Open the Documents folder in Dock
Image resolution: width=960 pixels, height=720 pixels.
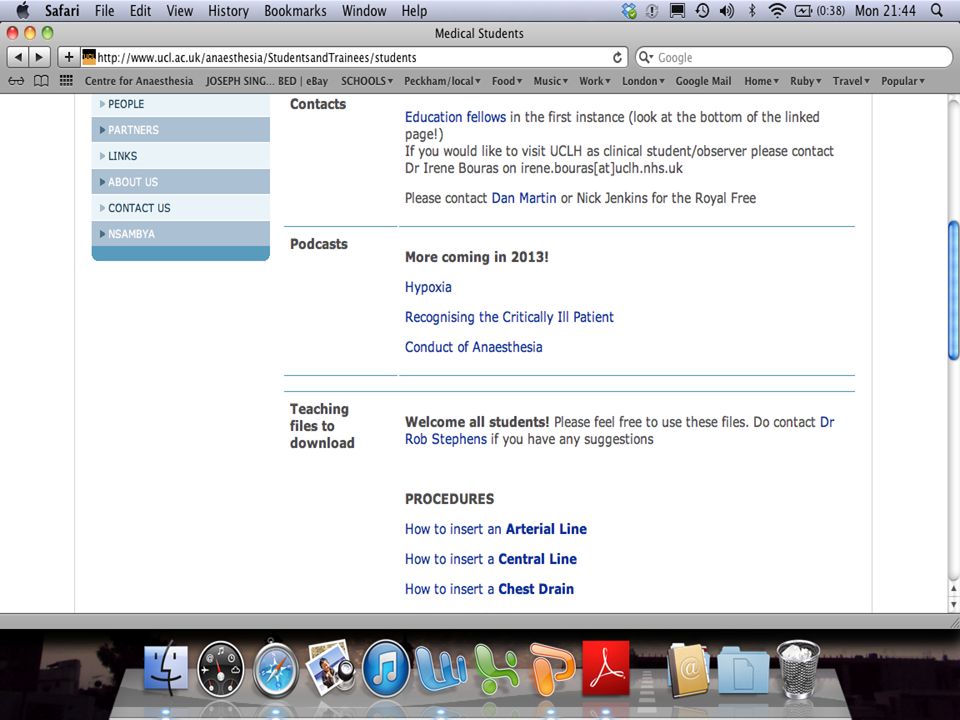point(743,671)
